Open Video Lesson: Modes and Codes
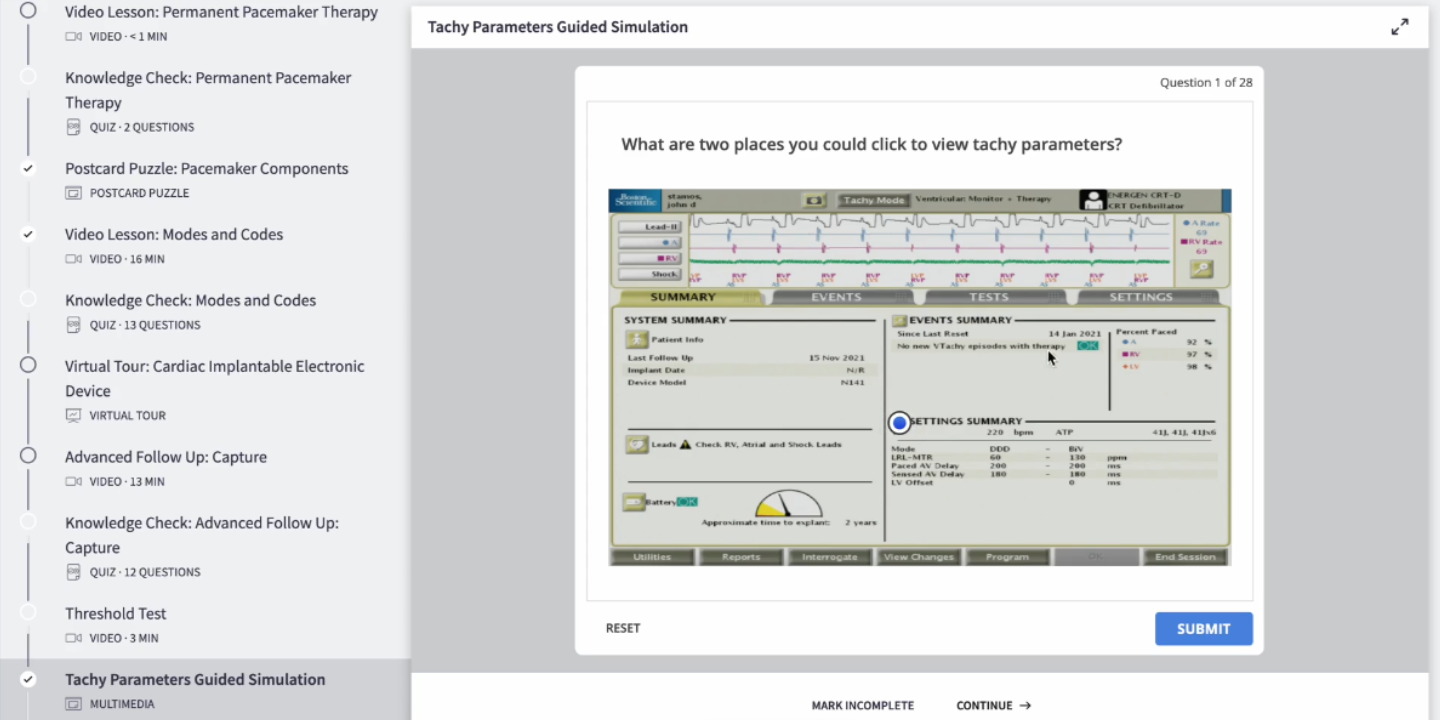The image size is (1440, 720). click(x=174, y=234)
